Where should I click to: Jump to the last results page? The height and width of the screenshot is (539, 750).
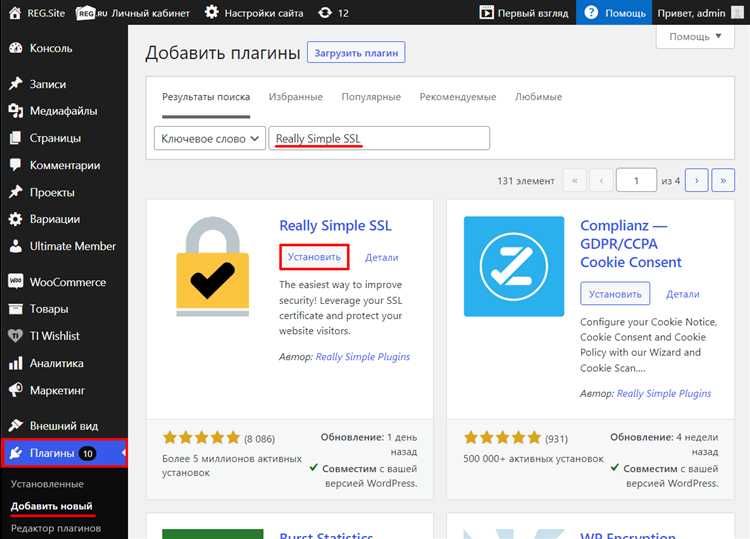coord(723,180)
